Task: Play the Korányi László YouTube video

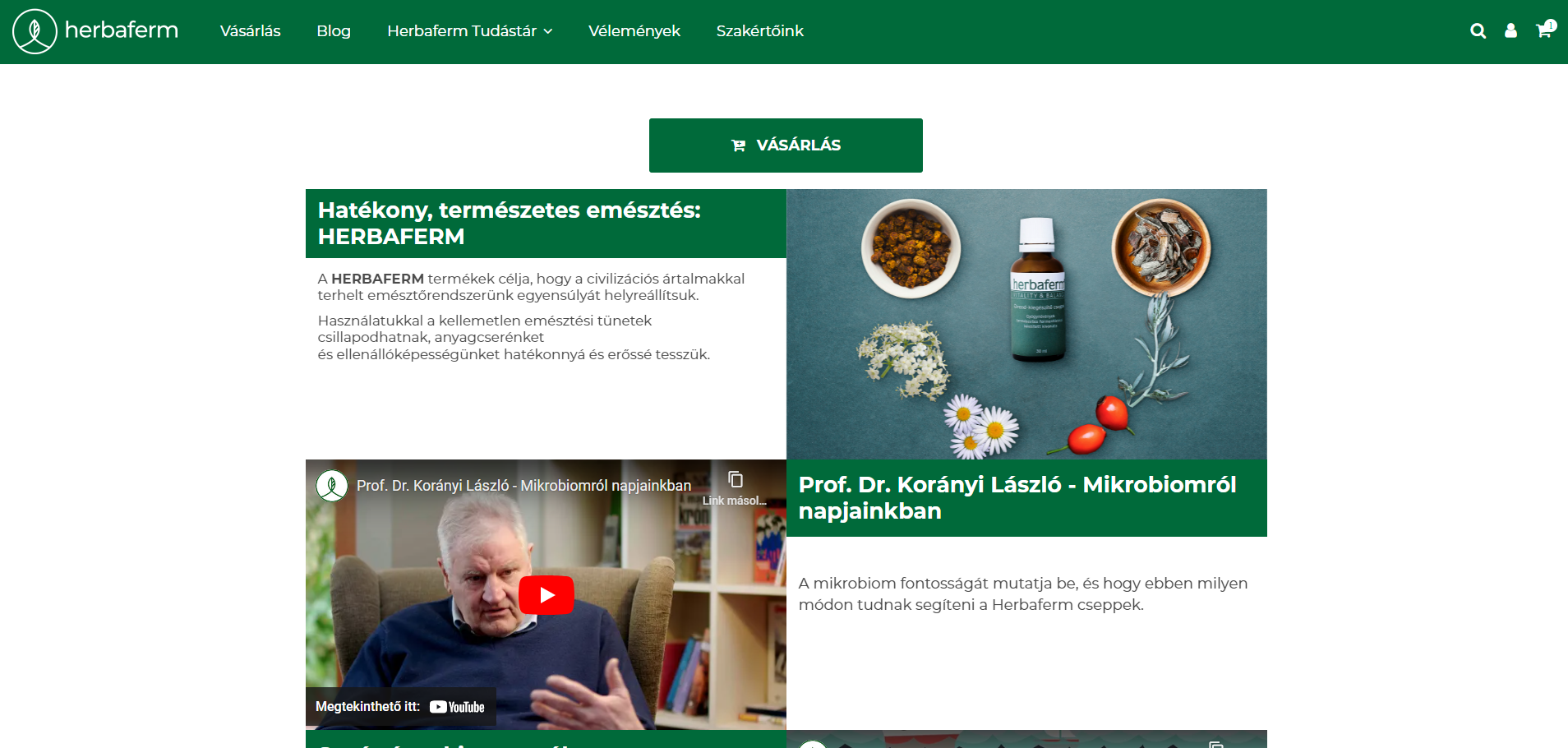Action: 546,595
